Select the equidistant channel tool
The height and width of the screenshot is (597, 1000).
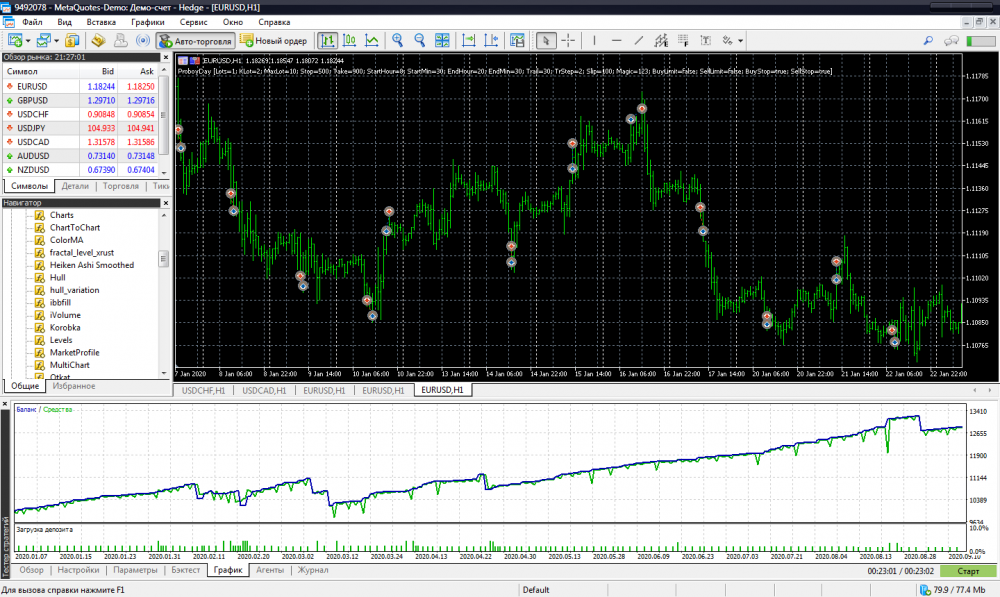(661, 41)
